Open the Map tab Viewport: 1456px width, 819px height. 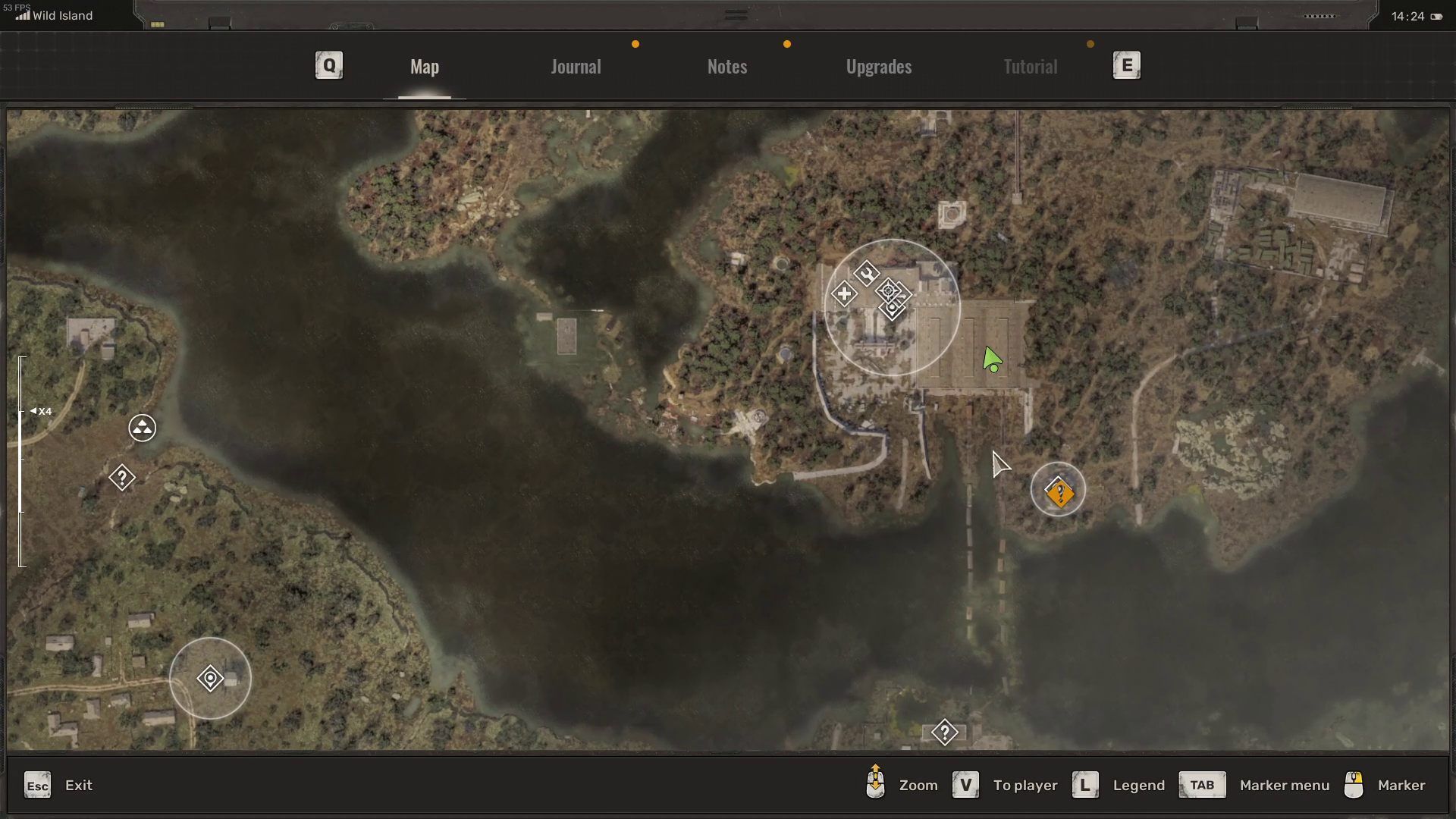(x=425, y=67)
